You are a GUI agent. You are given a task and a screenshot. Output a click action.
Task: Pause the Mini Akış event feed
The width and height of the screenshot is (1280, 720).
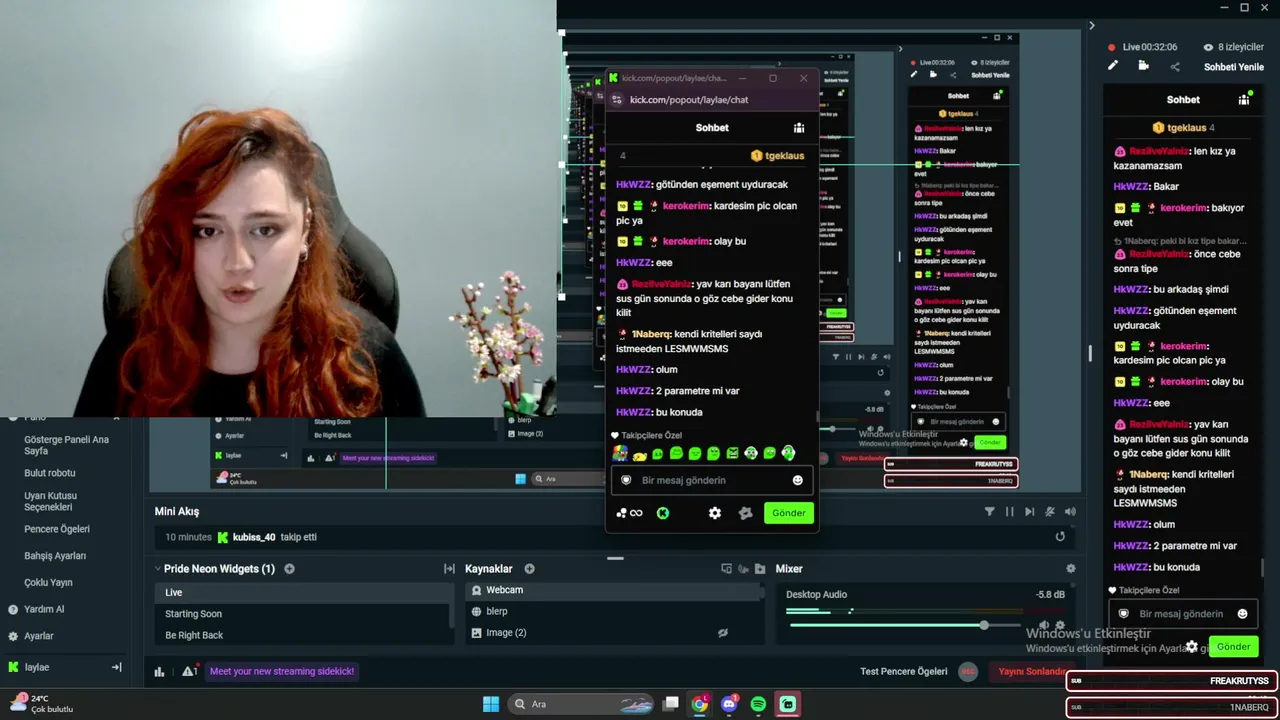coord(1009,511)
